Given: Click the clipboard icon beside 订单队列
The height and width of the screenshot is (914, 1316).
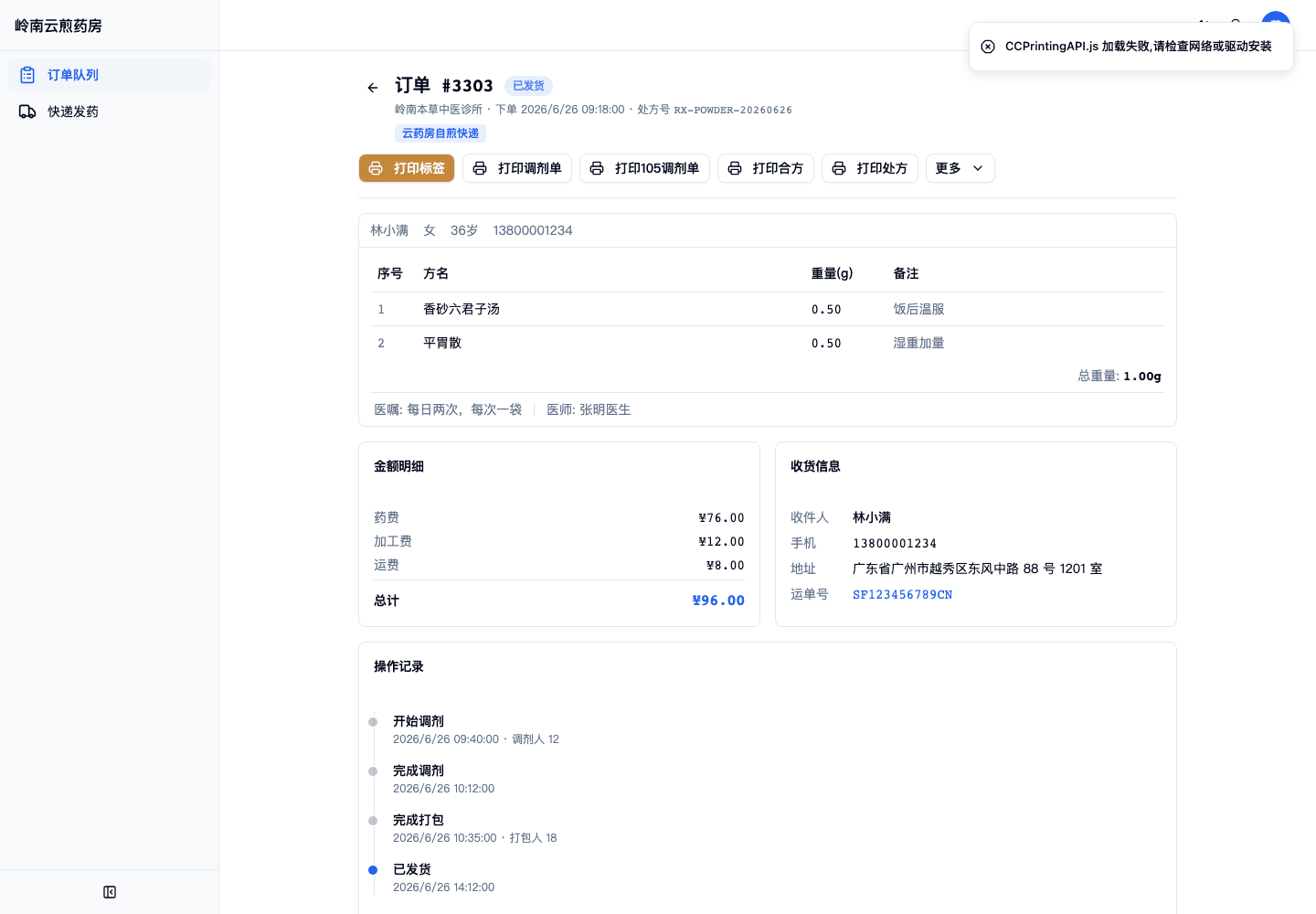Looking at the screenshot, I should tap(27, 75).
